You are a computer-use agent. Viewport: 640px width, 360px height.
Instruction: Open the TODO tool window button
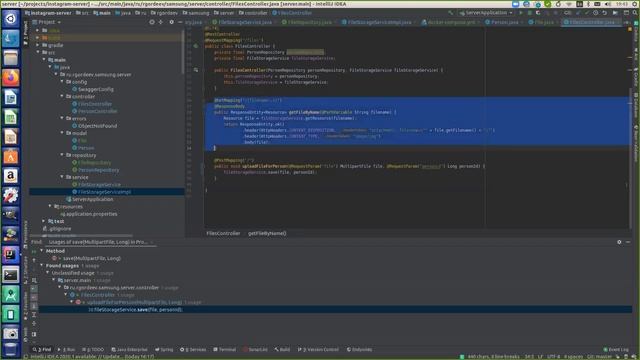93,350
